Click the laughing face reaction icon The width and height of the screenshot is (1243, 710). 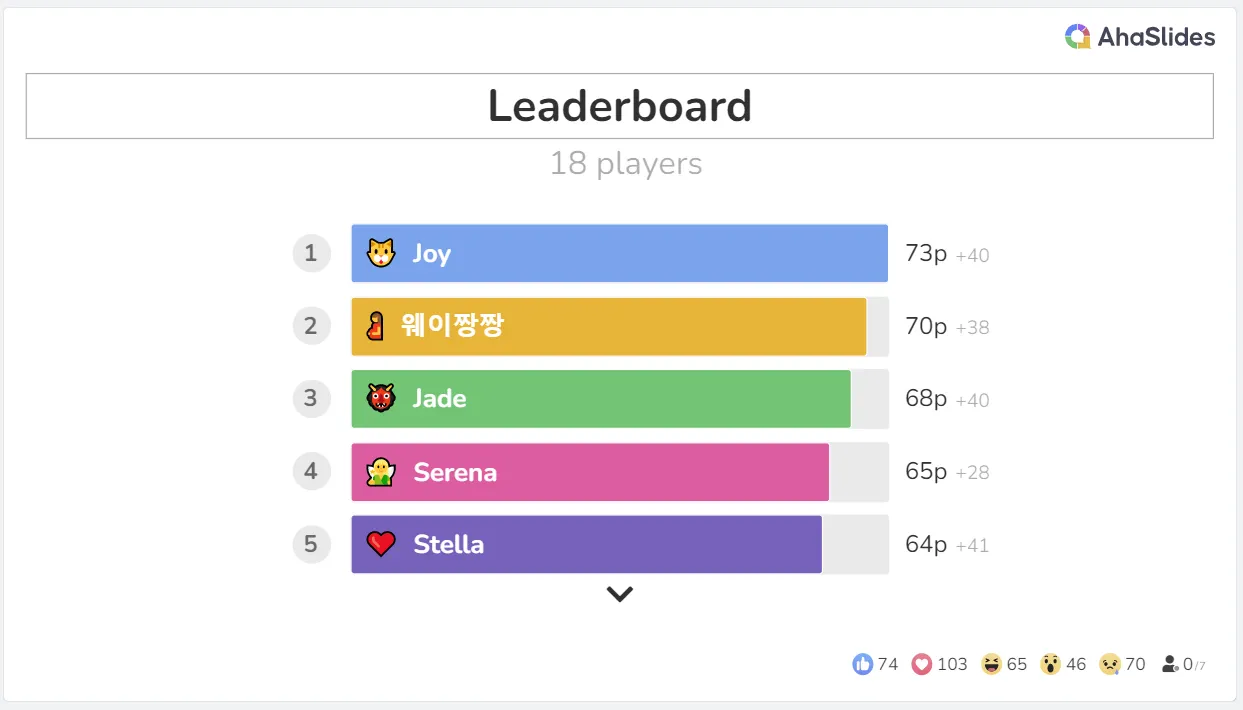click(x=991, y=664)
